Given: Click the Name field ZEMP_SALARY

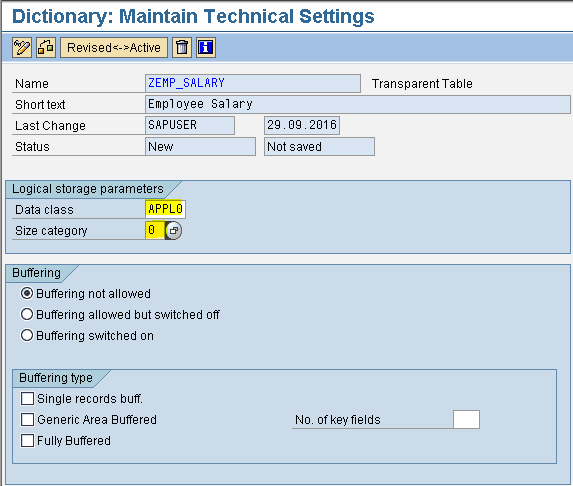Looking at the screenshot, I should pyautogui.click(x=253, y=83).
